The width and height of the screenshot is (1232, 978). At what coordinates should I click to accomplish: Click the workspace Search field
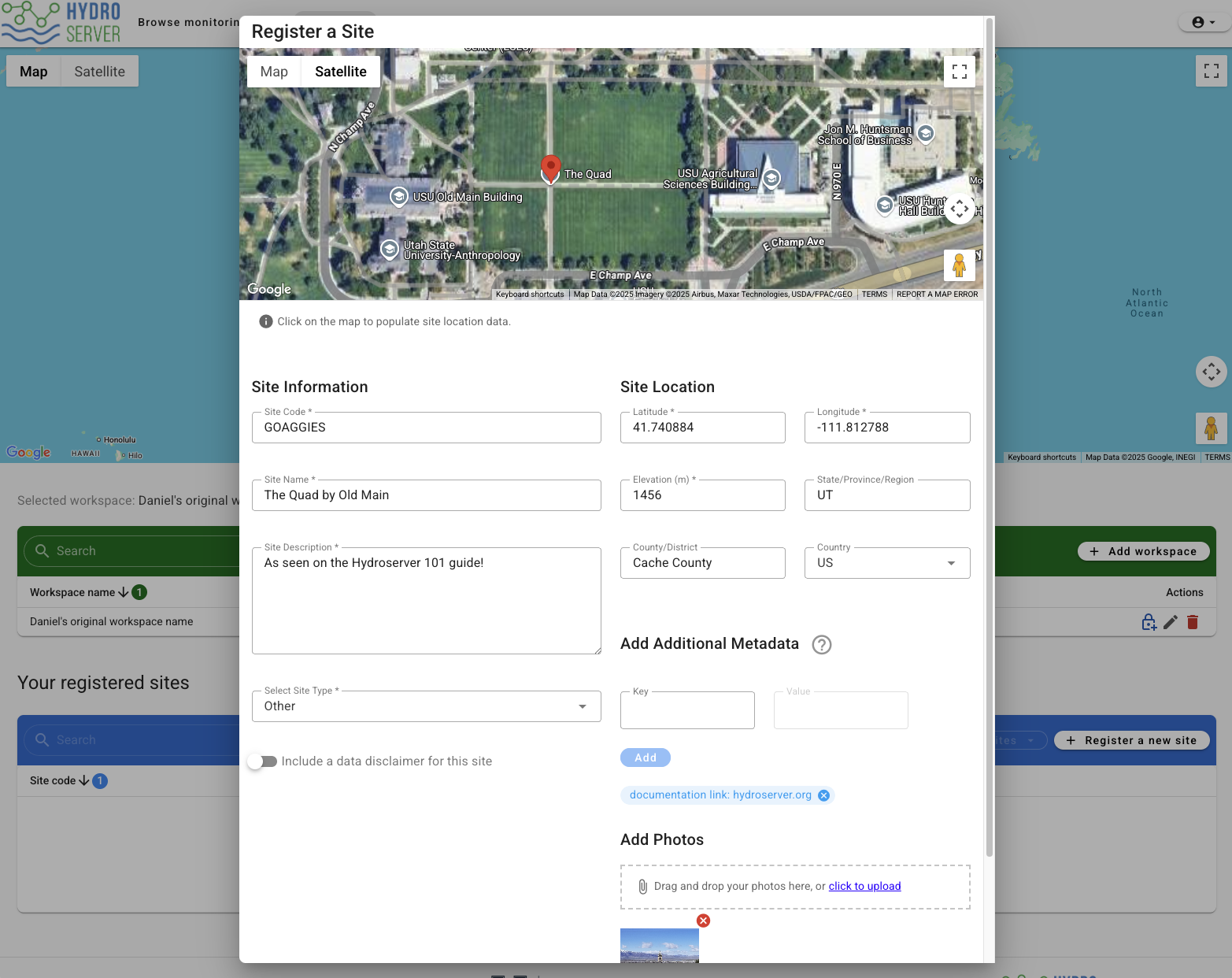[132, 551]
